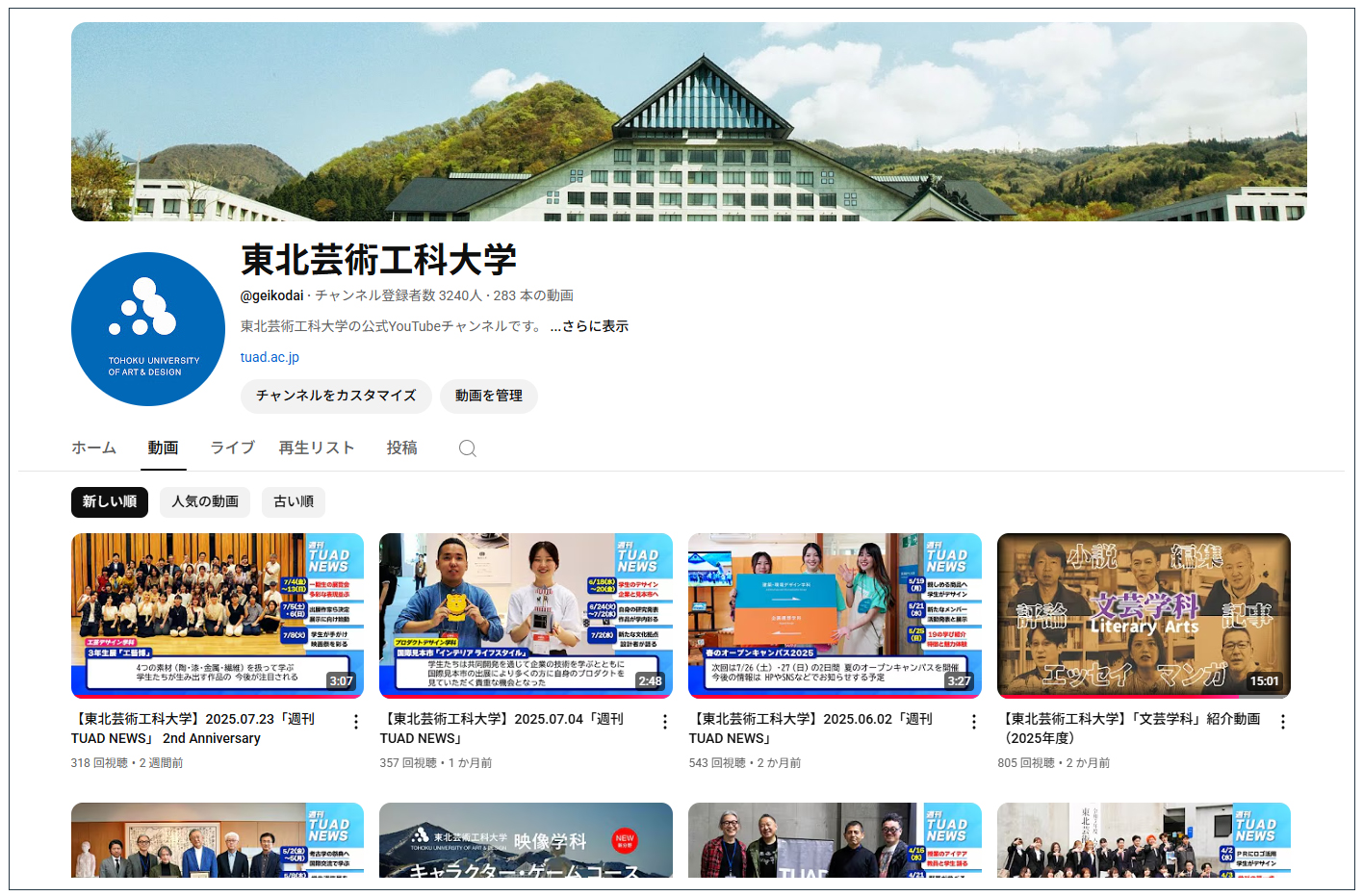Image resolution: width=1363 pixels, height=896 pixels.
Task: Click the campus banner image
Action: click(x=689, y=122)
